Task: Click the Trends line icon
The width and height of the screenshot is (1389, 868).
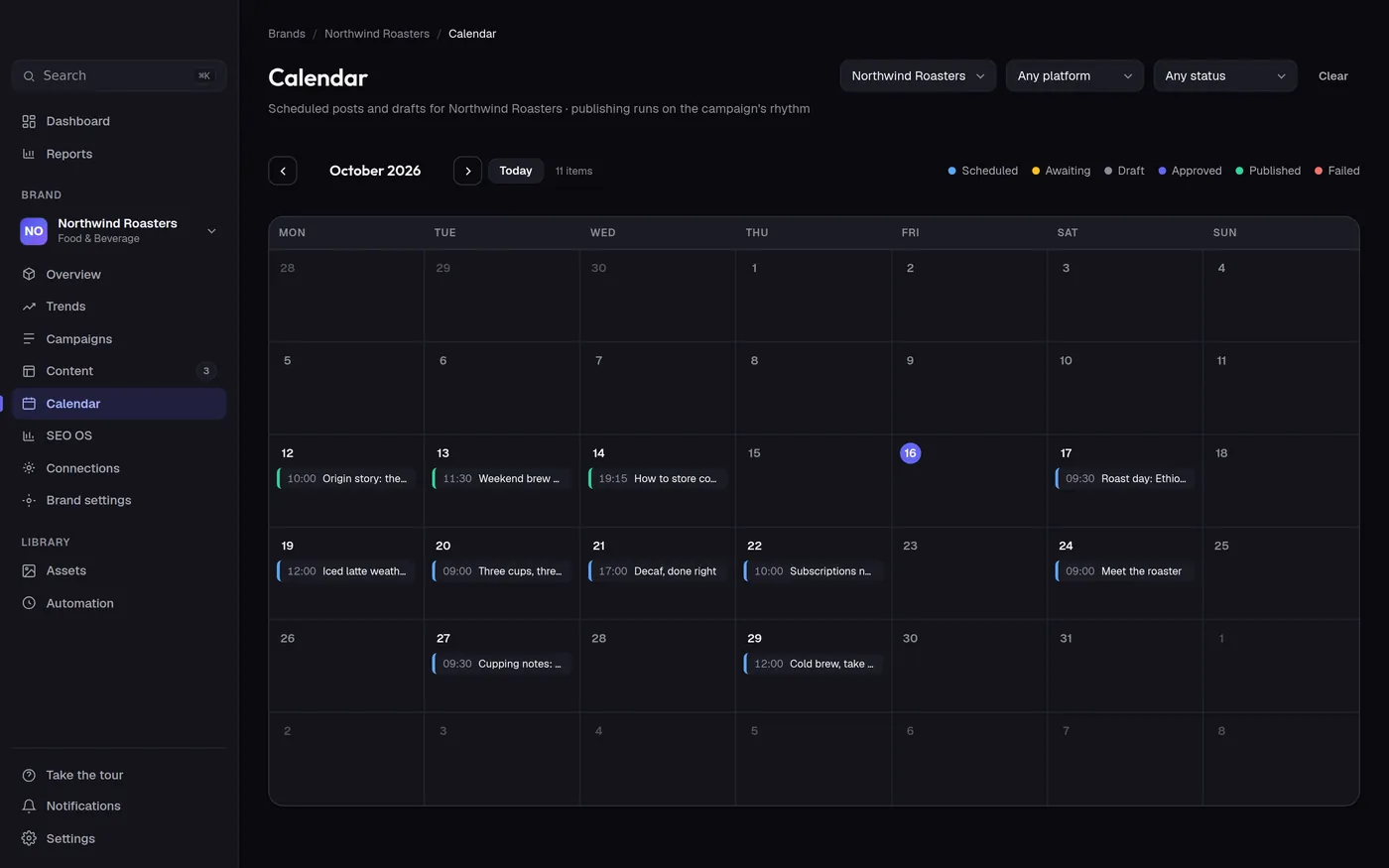Action: tap(29, 307)
